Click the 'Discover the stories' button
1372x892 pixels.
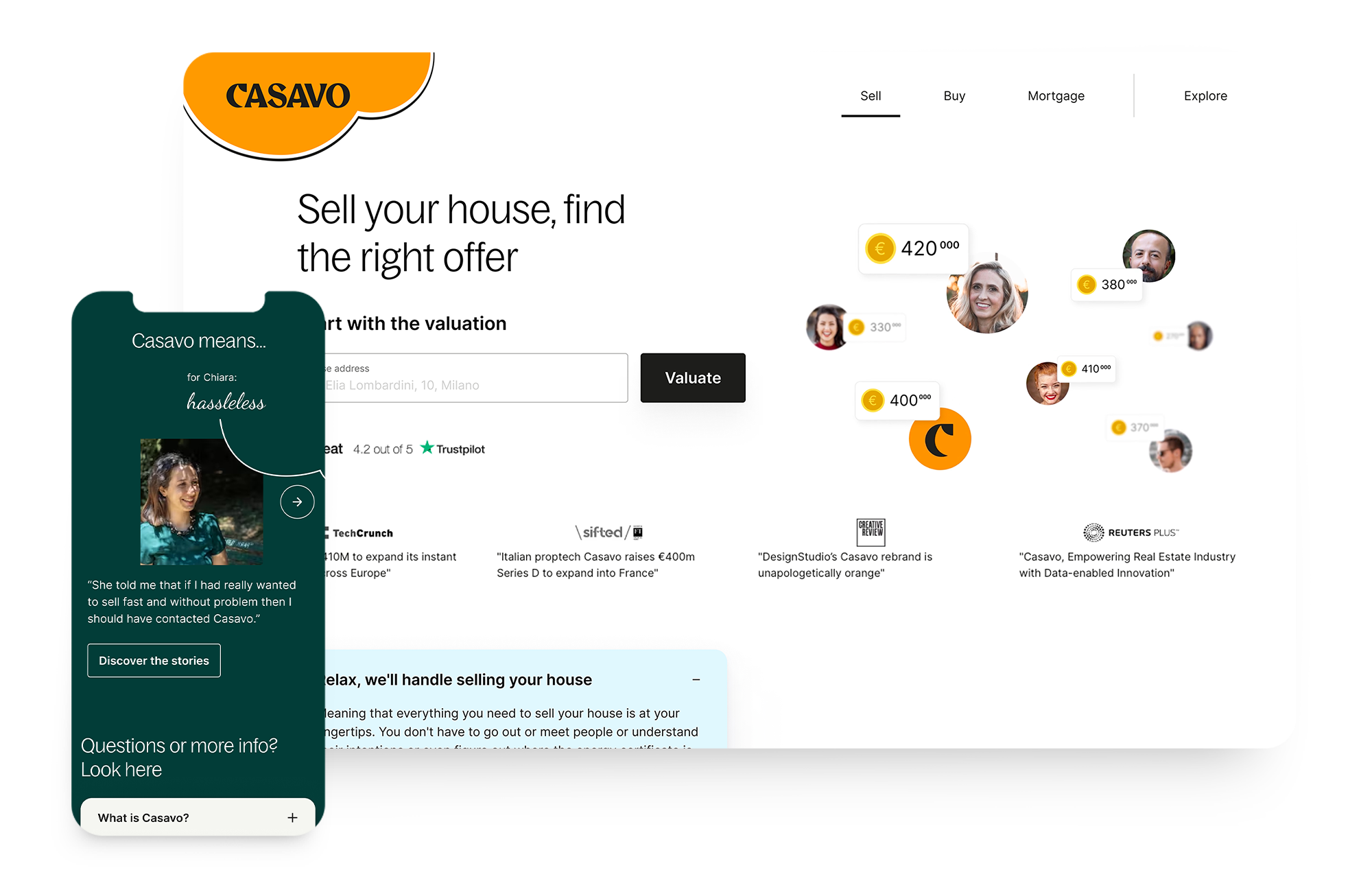click(x=154, y=660)
